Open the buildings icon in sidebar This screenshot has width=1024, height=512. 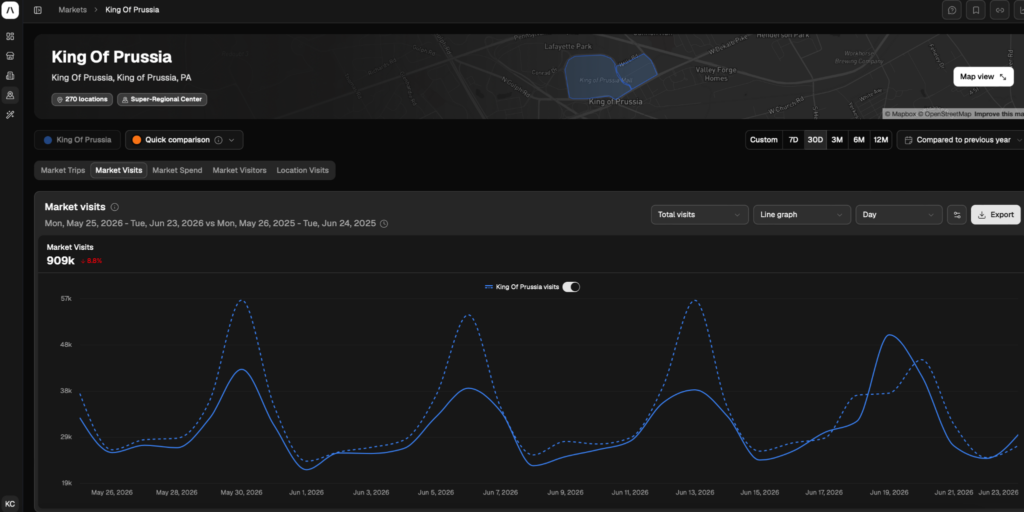(x=10, y=76)
